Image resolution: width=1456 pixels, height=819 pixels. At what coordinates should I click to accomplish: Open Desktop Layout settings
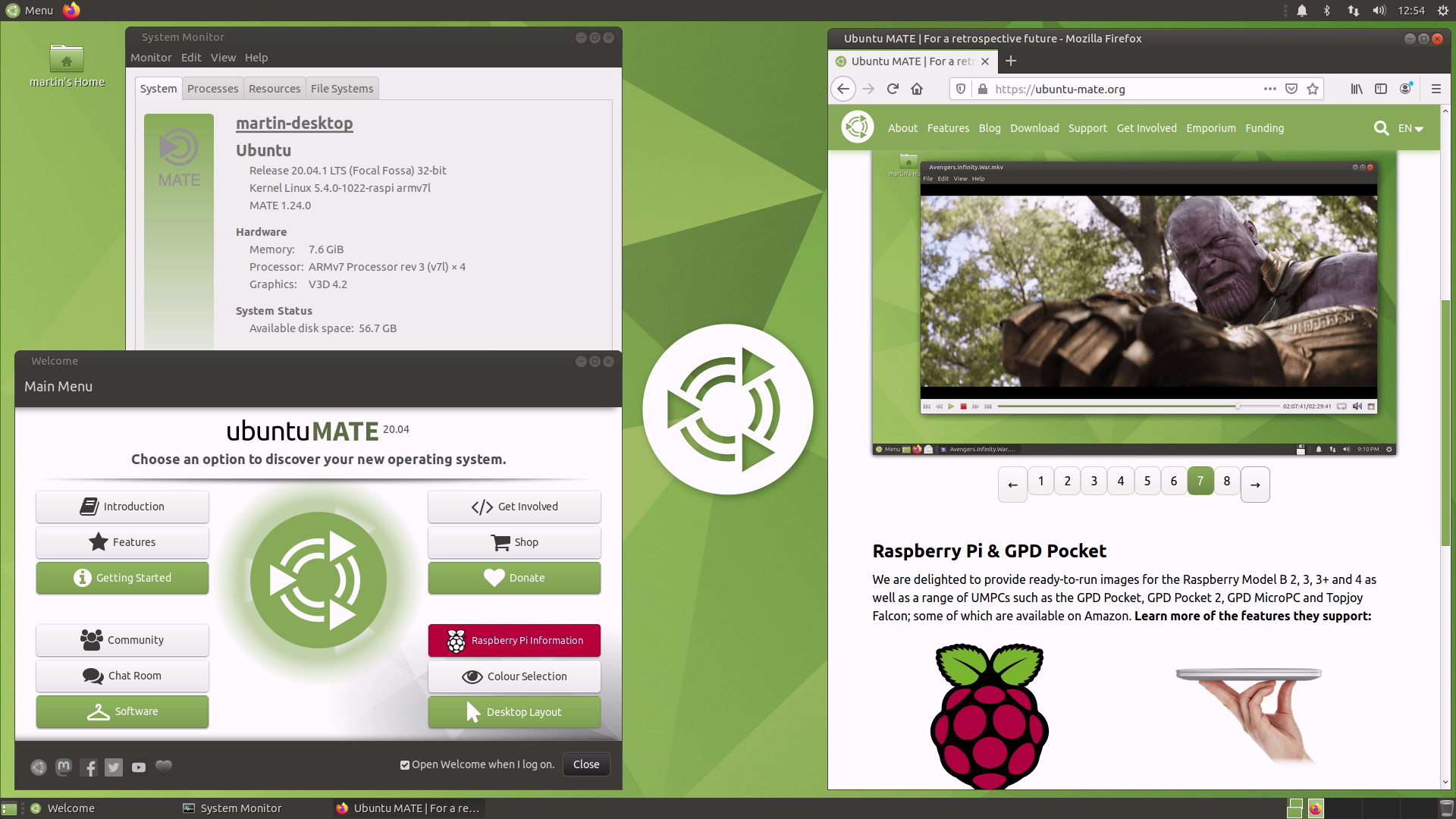[x=514, y=711]
